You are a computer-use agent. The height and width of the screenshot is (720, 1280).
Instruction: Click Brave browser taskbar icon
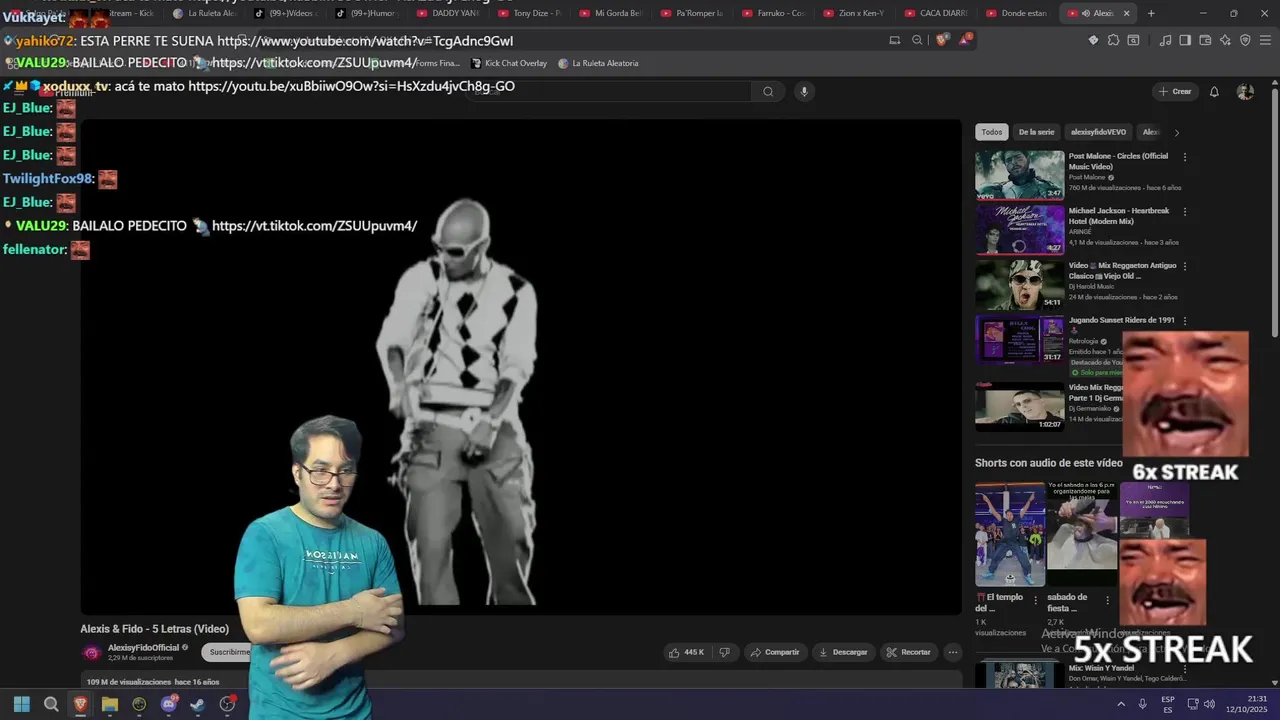pyautogui.click(x=80, y=704)
